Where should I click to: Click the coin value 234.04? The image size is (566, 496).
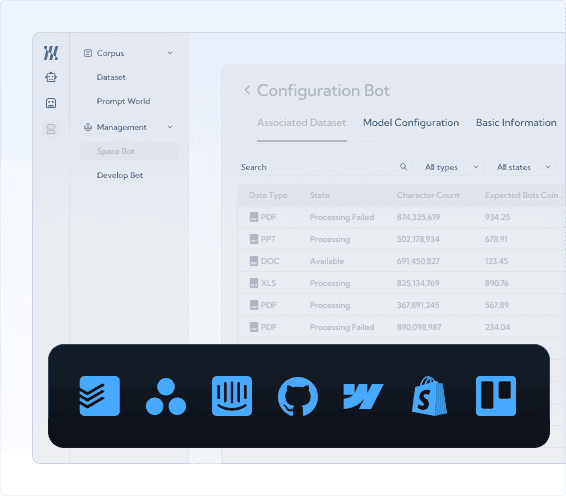point(497,327)
